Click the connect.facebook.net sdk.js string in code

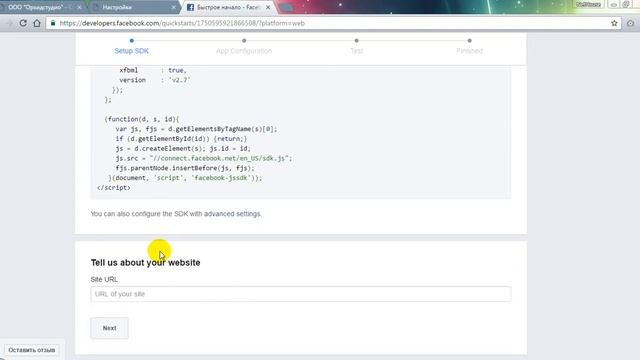pyautogui.click(x=219, y=158)
